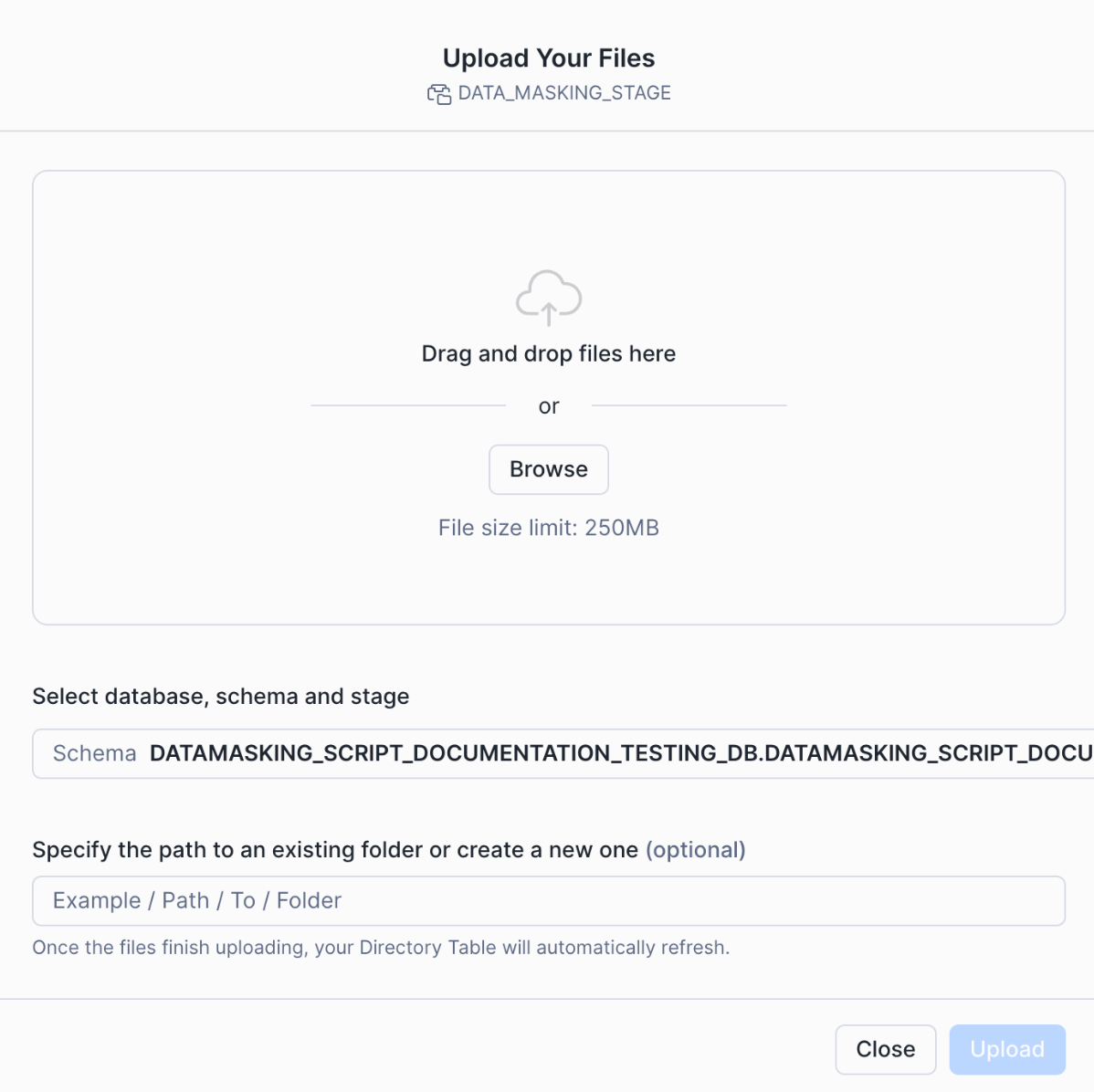The image size is (1094, 1092).
Task: Click the 'Schema' prefix label in dropdown
Action: (94, 753)
